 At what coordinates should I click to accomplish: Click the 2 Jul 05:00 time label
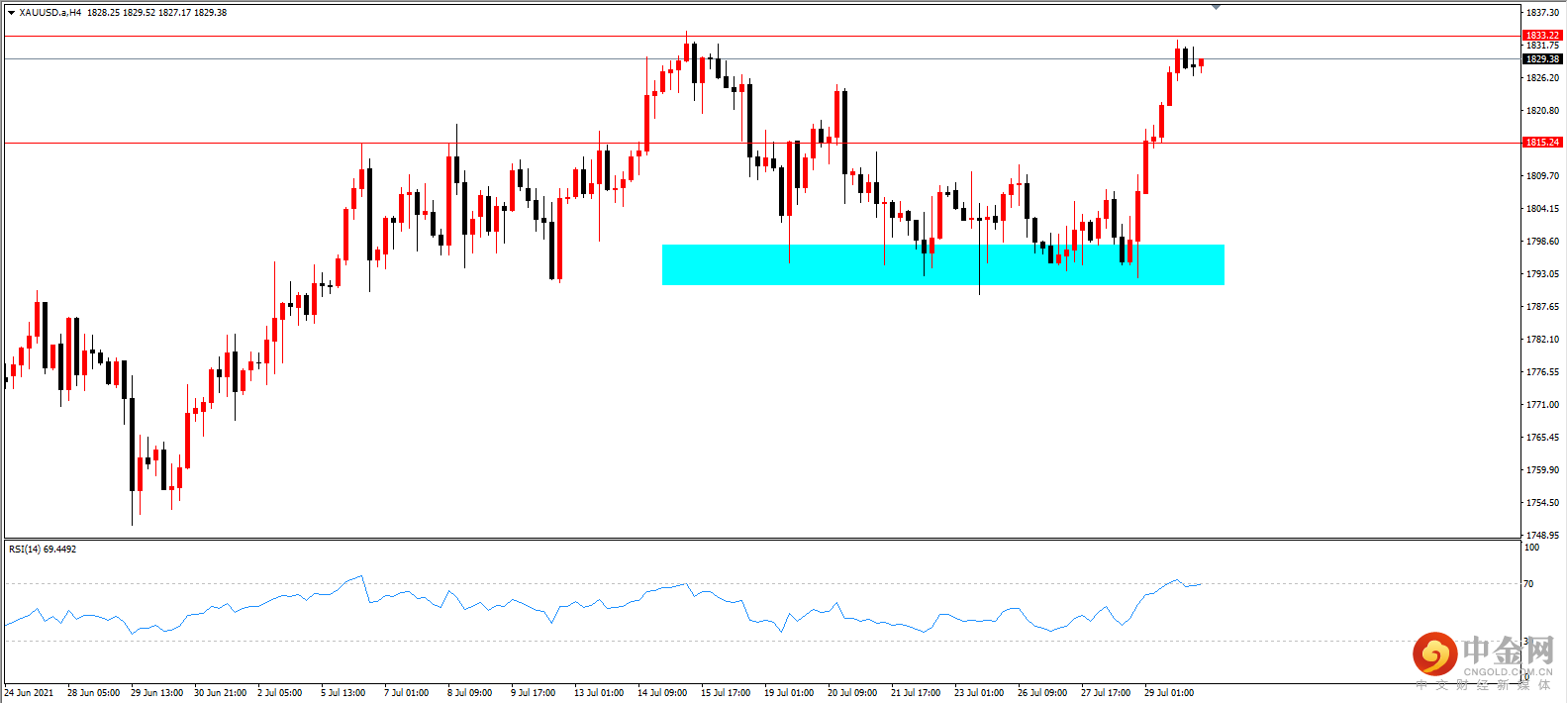click(x=280, y=693)
